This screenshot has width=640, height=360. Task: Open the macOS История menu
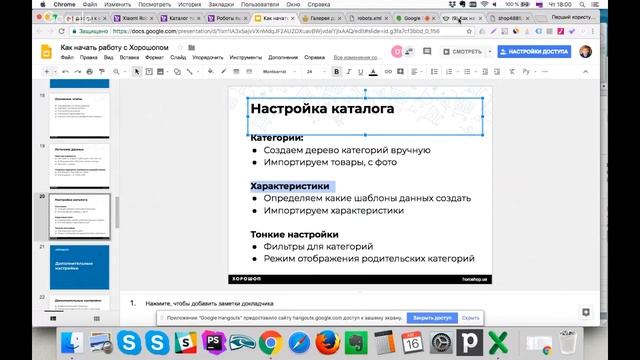(x=189, y=4)
